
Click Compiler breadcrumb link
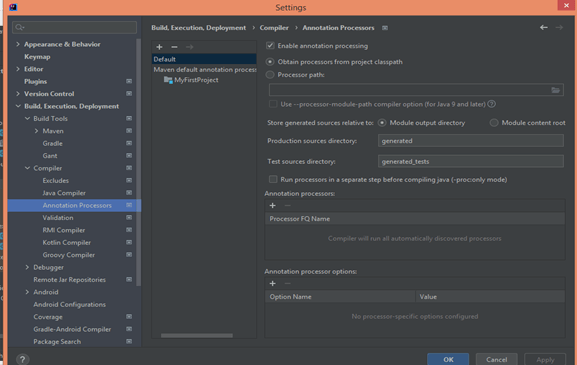pos(274,28)
